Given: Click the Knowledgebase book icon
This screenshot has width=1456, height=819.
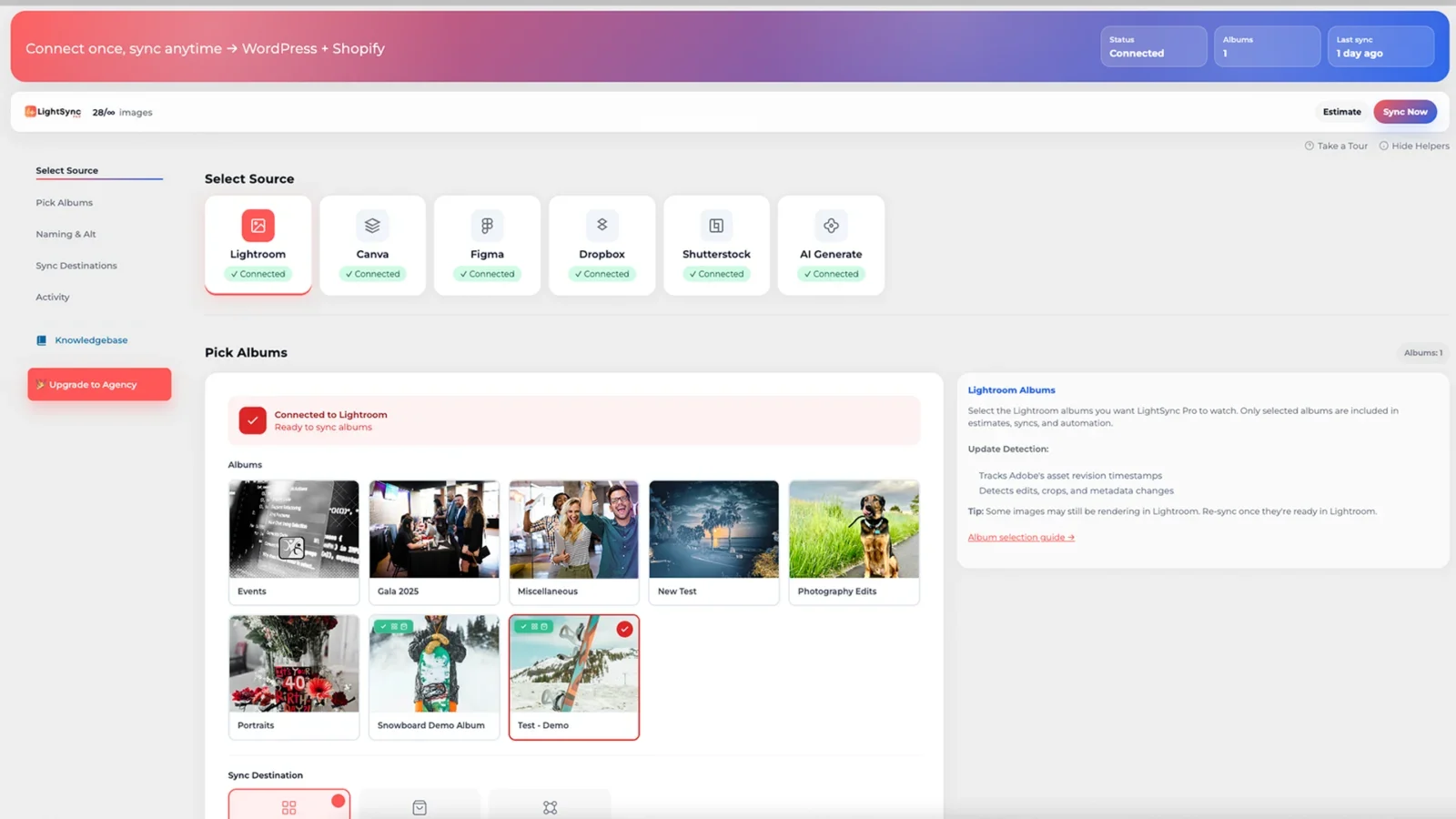Looking at the screenshot, I should 41,340.
